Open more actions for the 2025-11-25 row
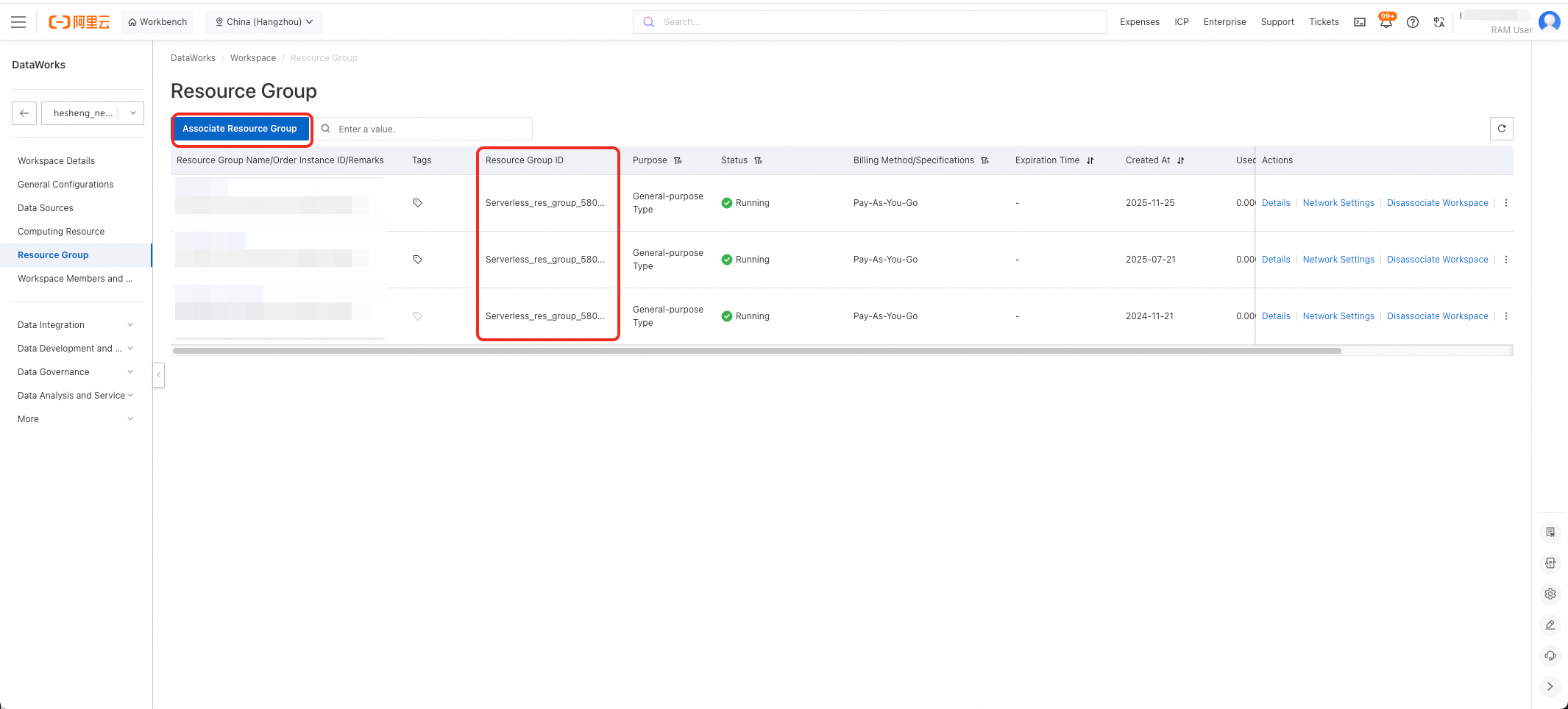1568x709 pixels. (1506, 203)
